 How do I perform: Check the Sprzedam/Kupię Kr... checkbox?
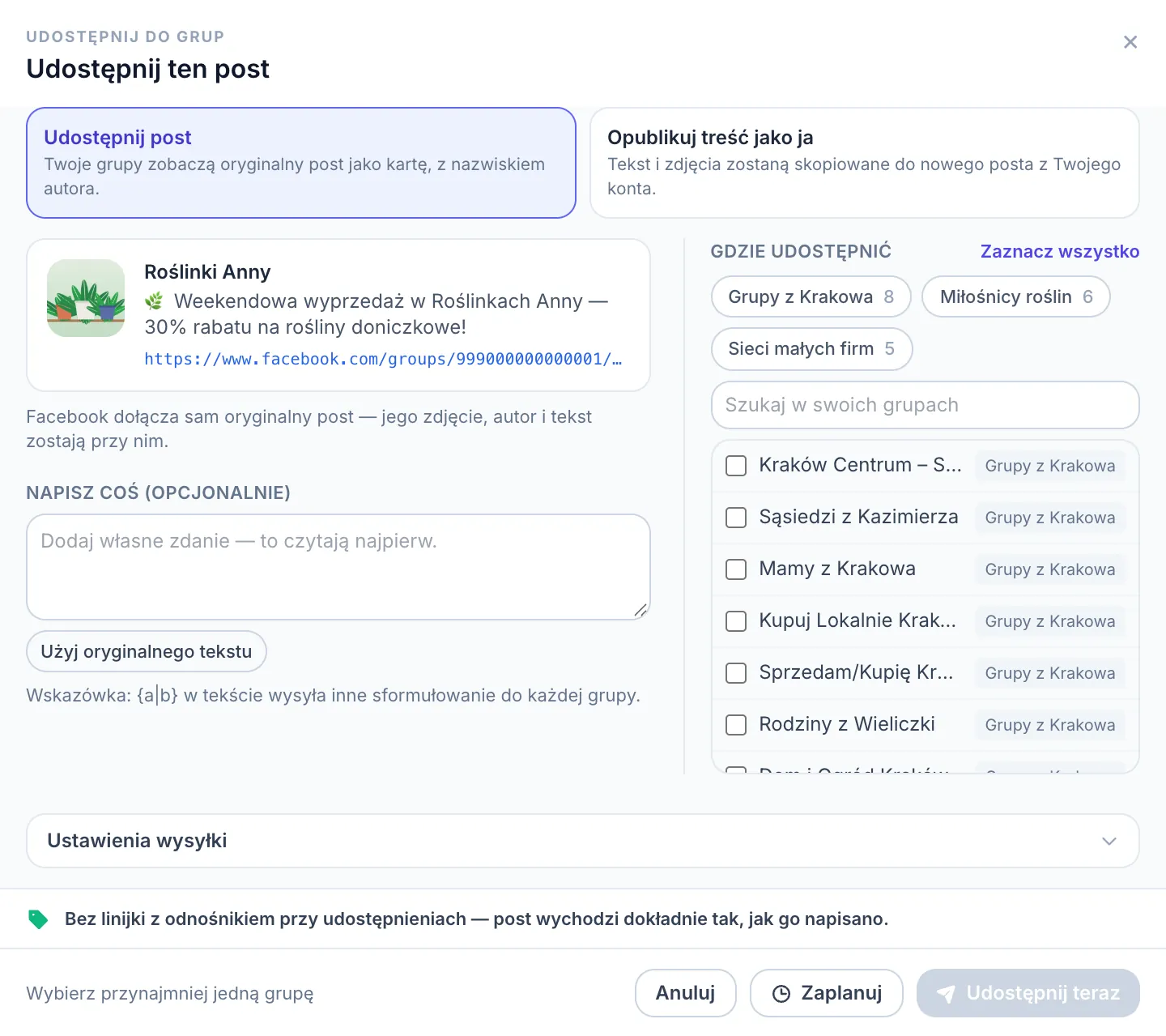tap(736, 673)
